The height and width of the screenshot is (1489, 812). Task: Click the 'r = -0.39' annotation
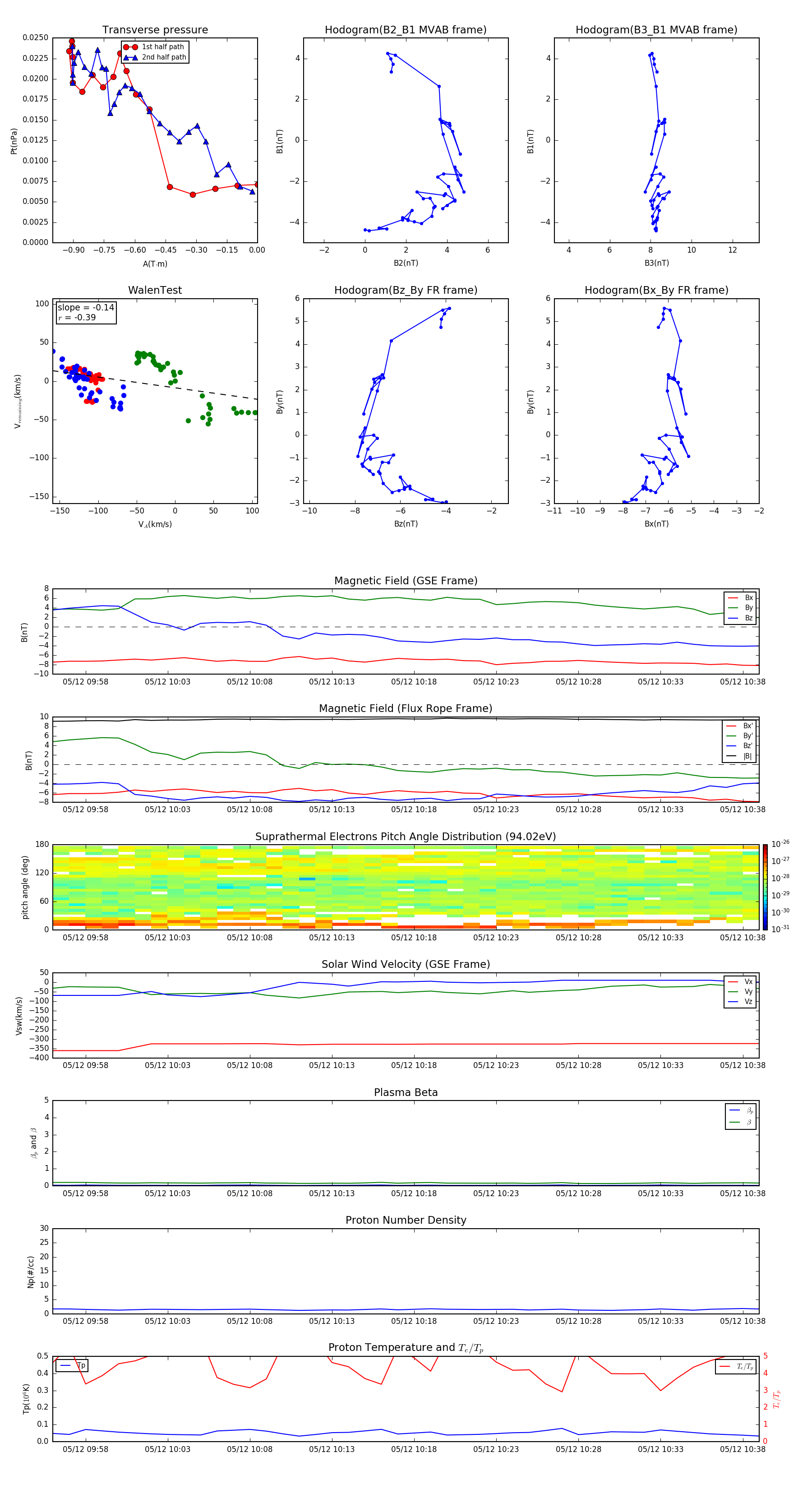tap(77, 317)
